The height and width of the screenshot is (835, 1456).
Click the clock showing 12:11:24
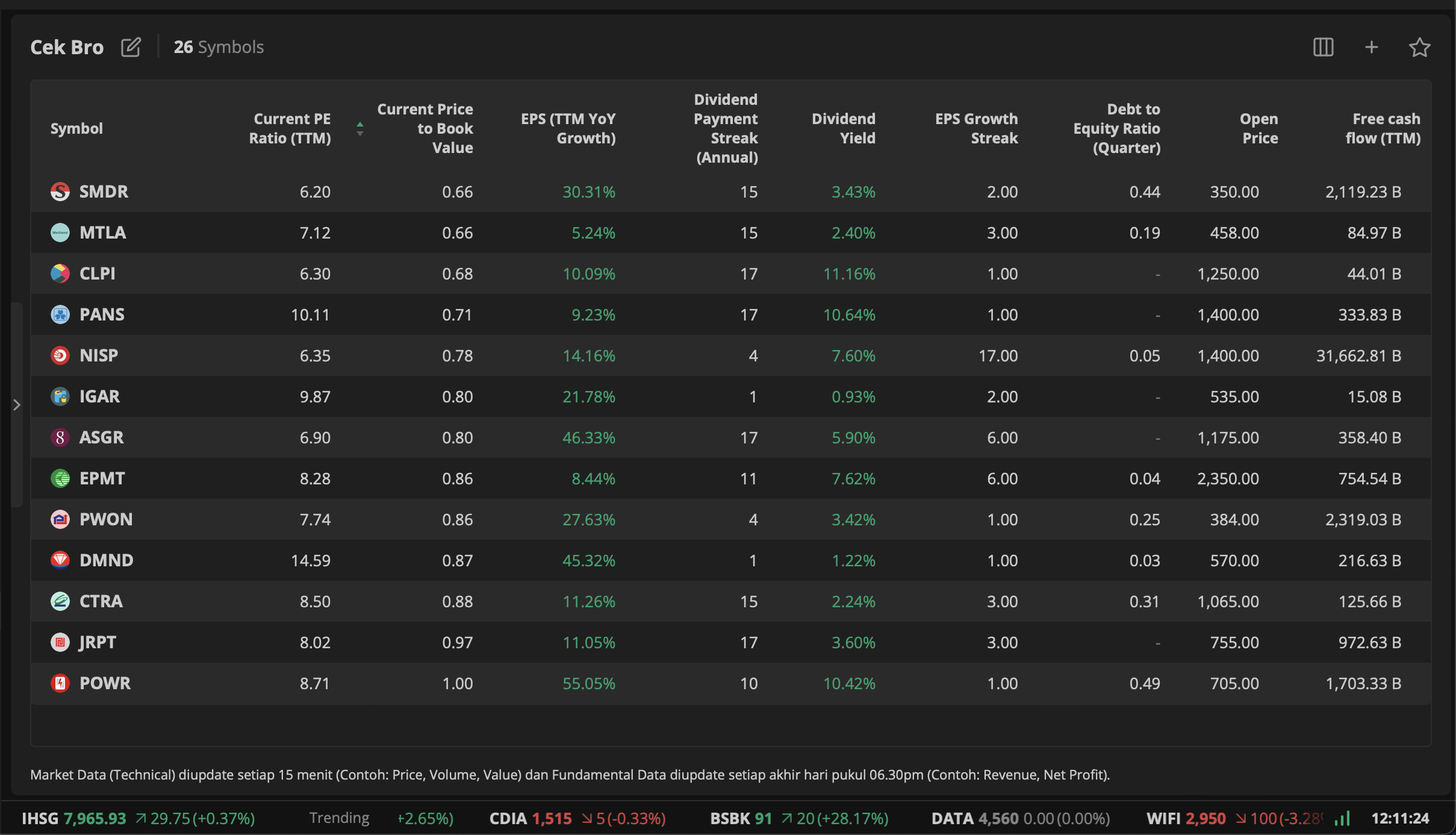pos(1400,818)
